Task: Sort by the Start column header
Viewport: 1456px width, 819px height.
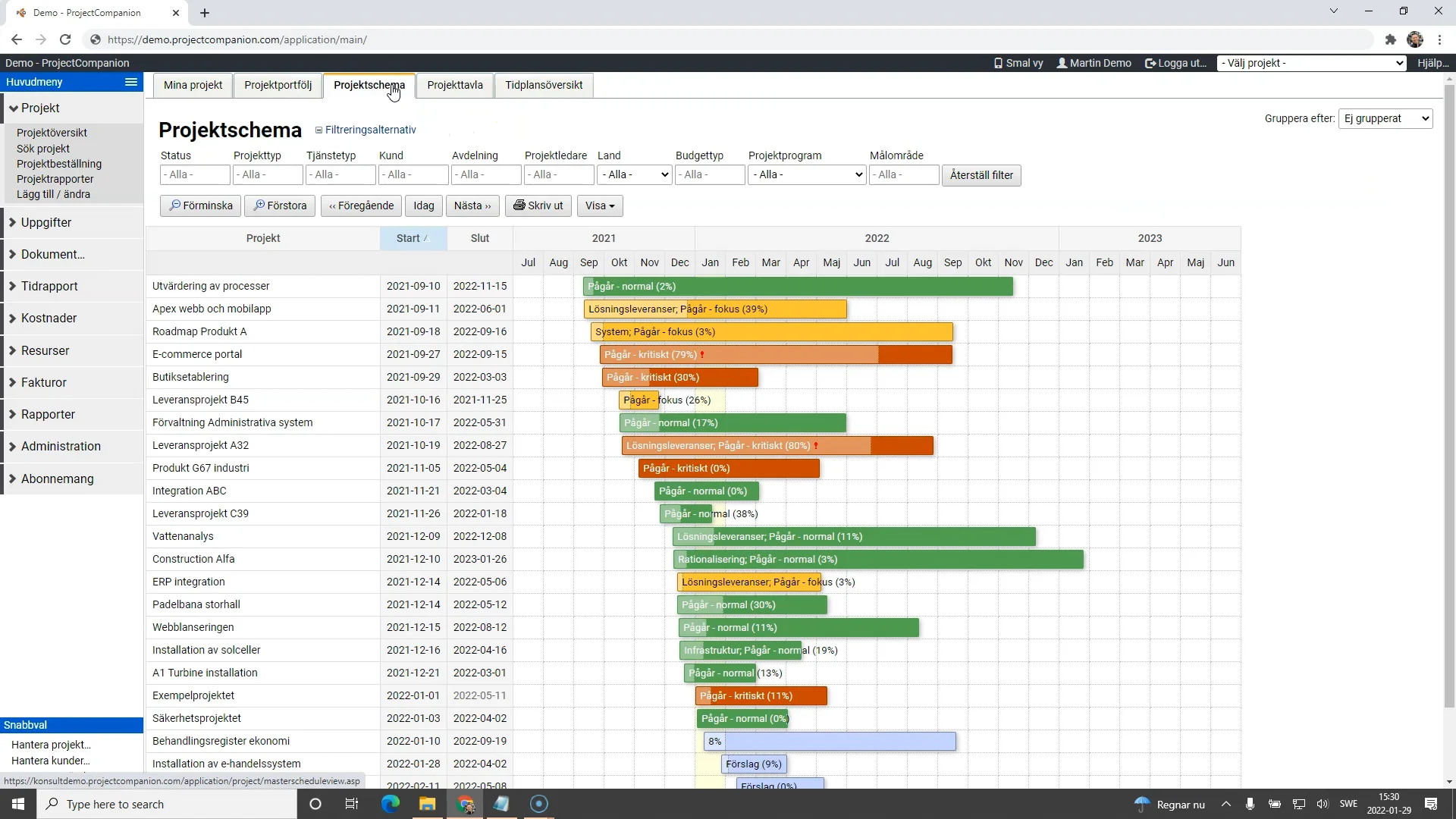Action: click(413, 238)
